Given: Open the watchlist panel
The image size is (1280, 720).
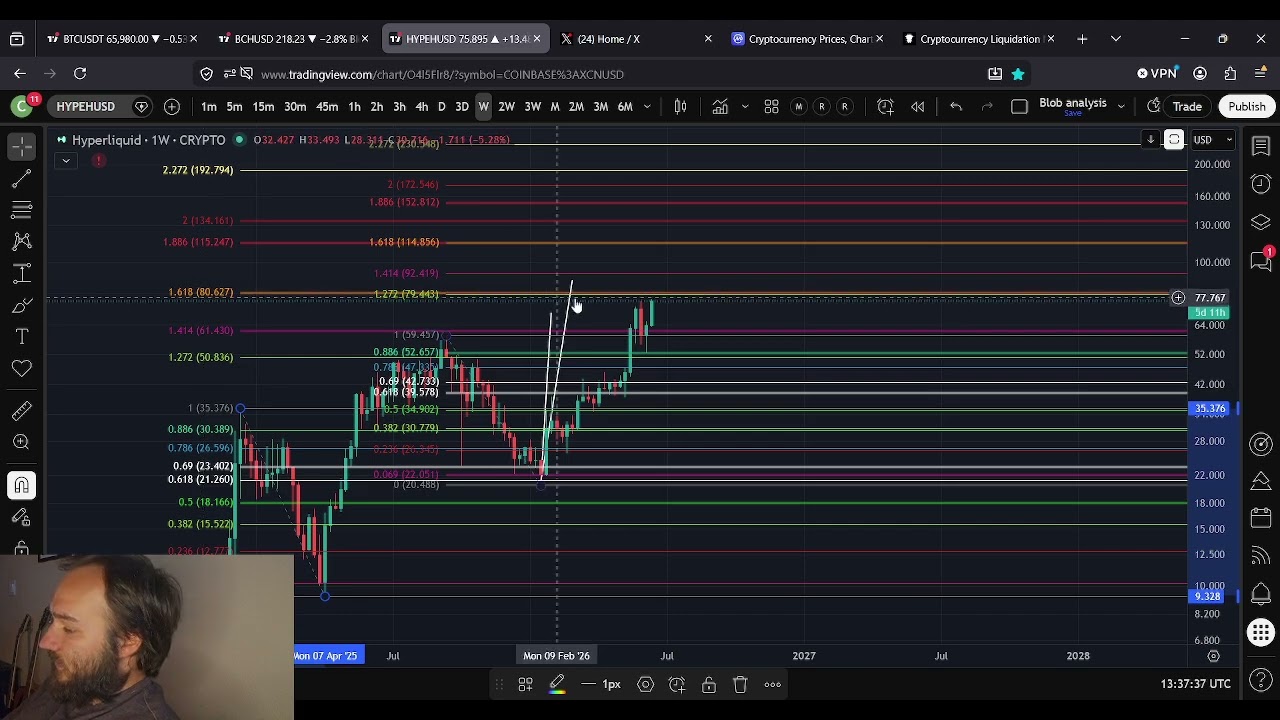Looking at the screenshot, I should 1261,147.
